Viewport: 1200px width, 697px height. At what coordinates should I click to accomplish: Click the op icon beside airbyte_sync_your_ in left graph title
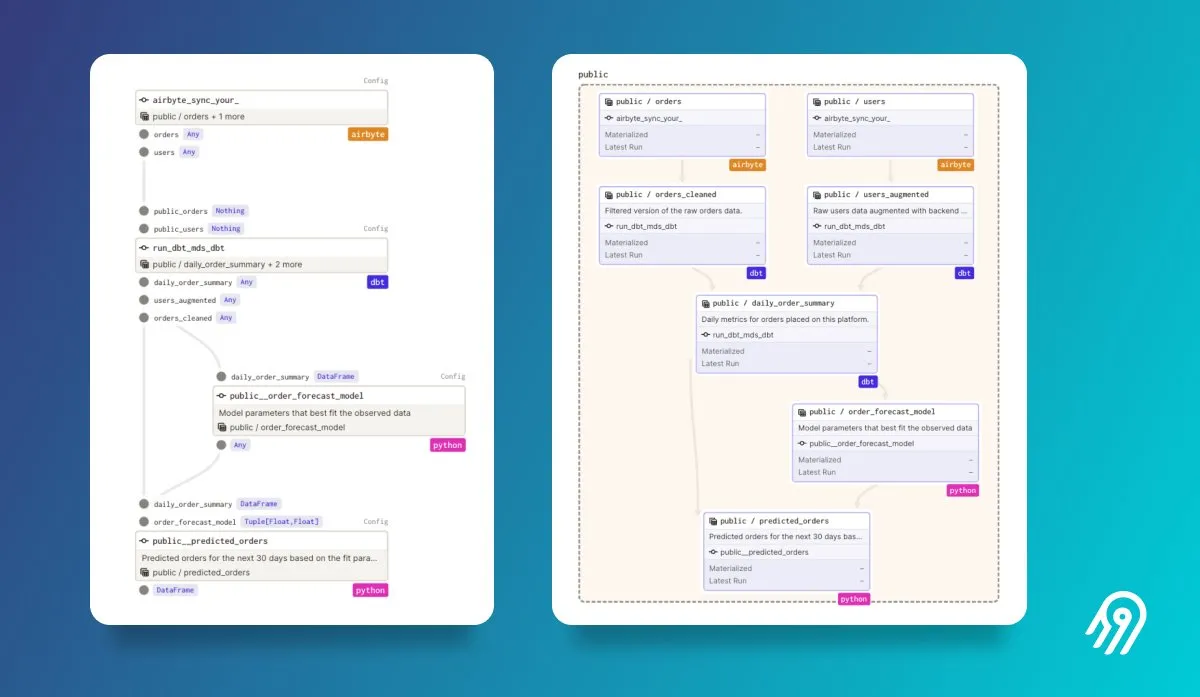point(144,101)
